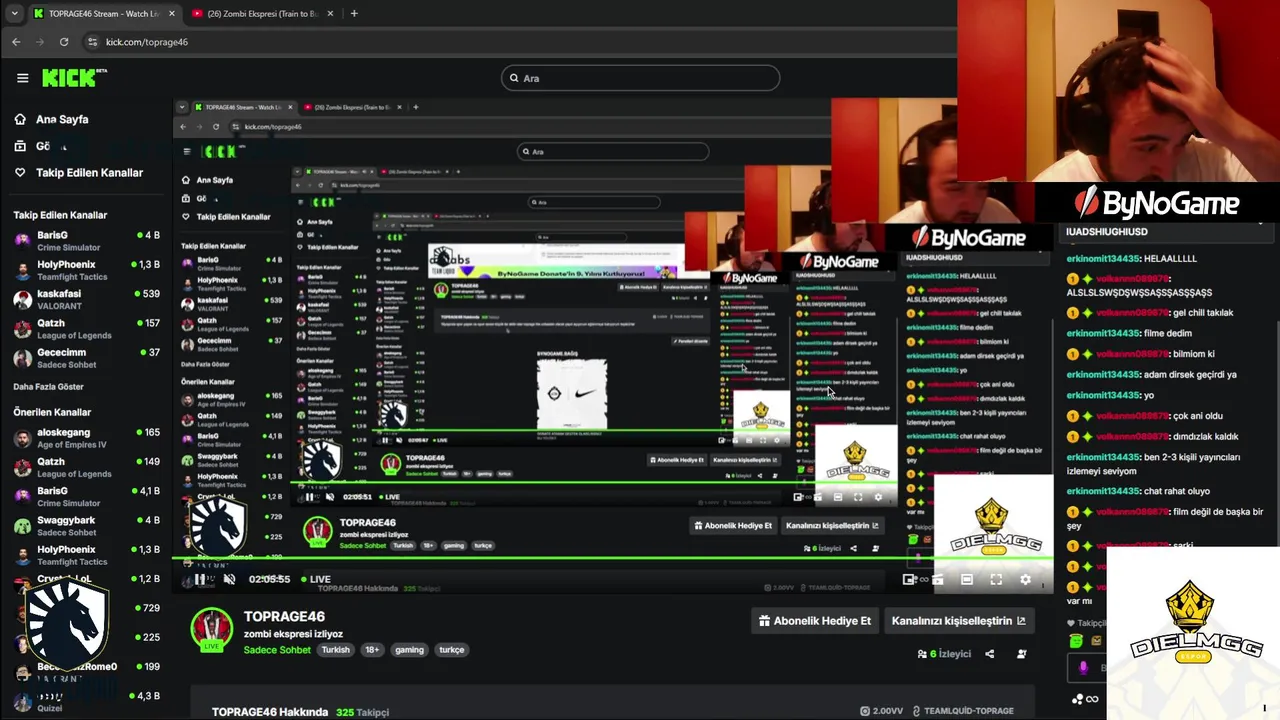Click the browser back arrow
This screenshot has height=720, width=1280.
[16, 42]
